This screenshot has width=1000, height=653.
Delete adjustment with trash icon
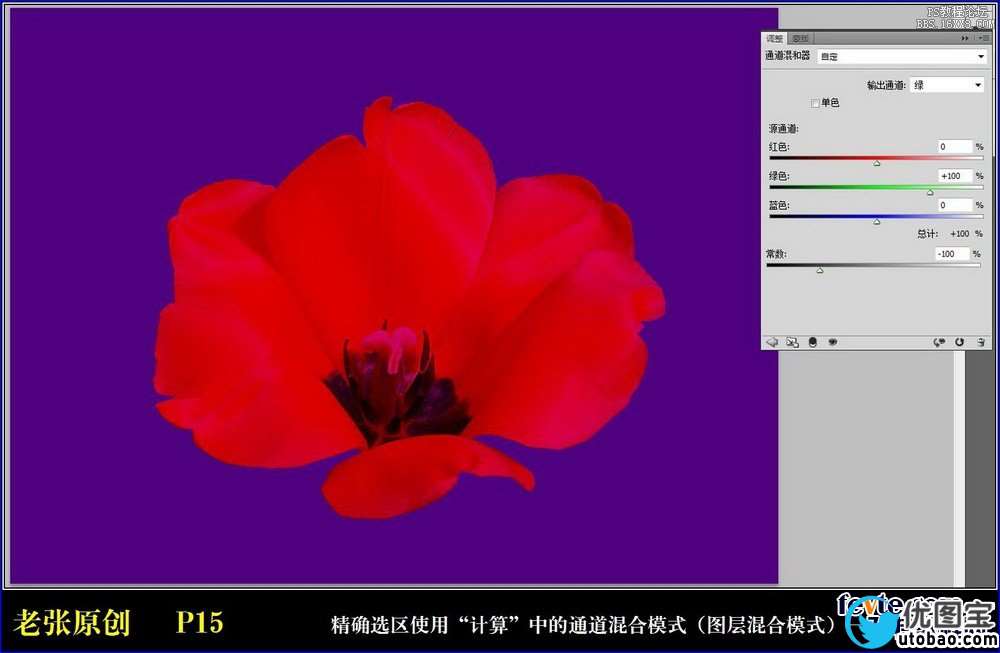[x=981, y=342]
